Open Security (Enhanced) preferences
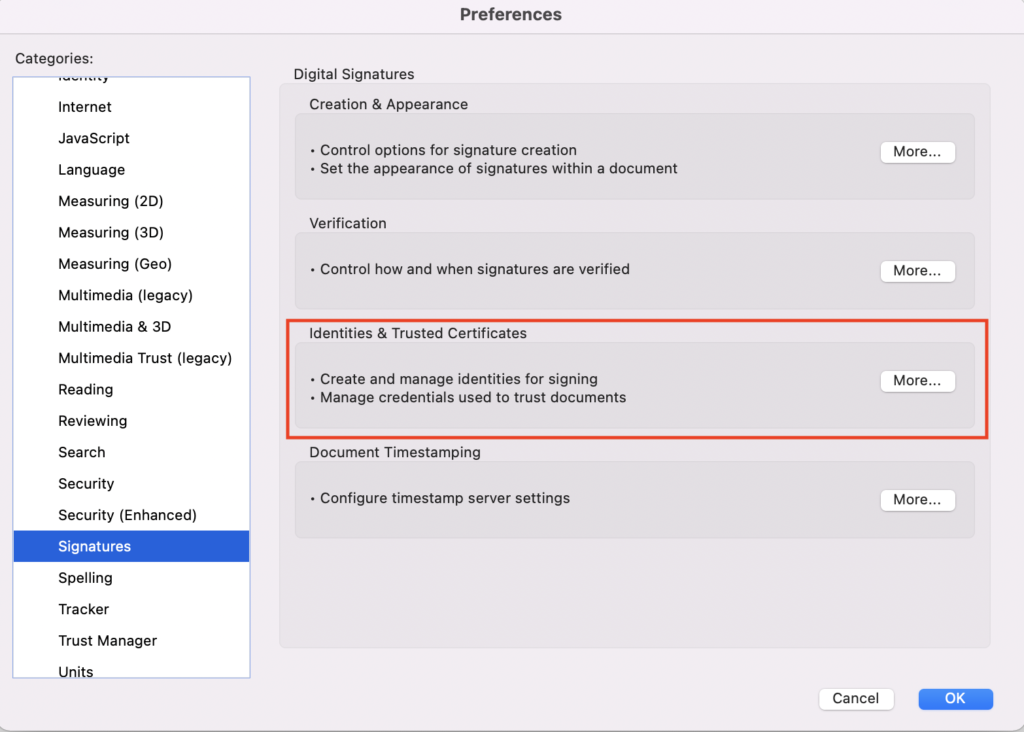Viewport: 1024px width, 732px height. pyautogui.click(x=127, y=515)
